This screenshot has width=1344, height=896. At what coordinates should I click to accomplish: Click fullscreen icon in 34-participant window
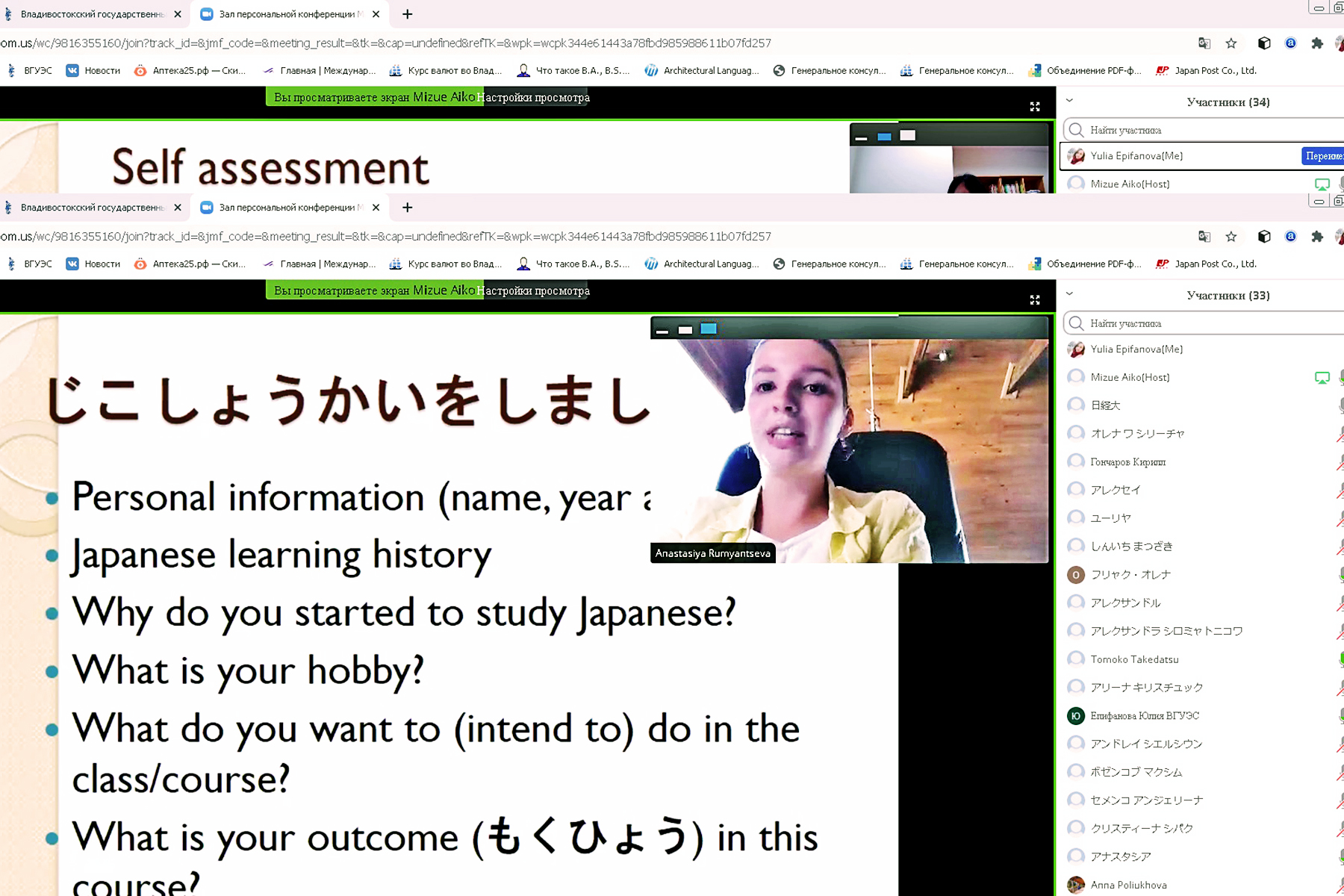(1035, 107)
